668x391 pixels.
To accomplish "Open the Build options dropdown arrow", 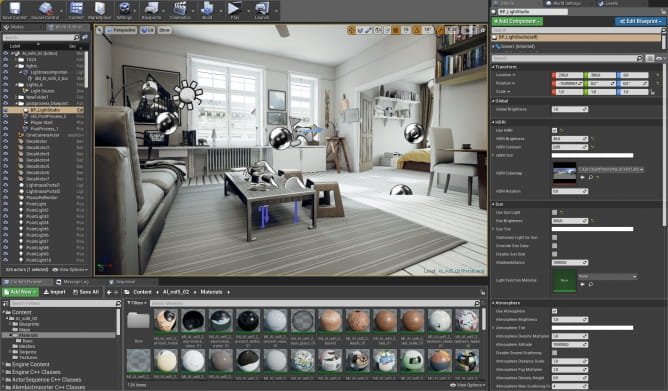I will [x=222, y=11].
